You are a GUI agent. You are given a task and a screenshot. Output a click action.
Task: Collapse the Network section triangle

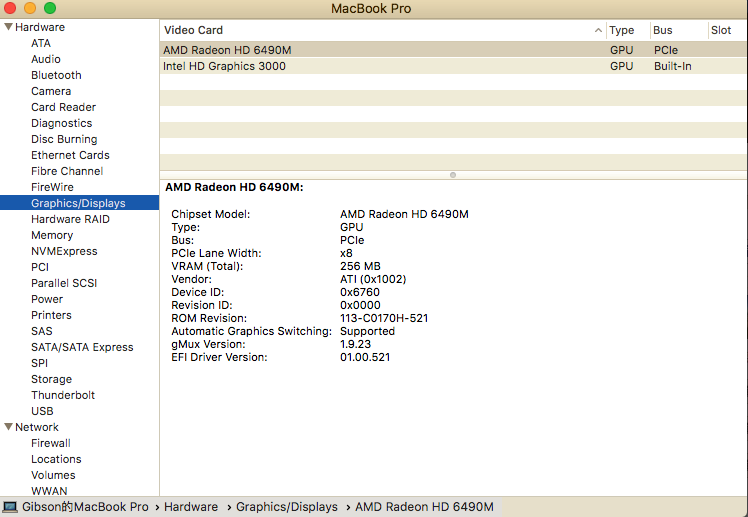[8, 426]
